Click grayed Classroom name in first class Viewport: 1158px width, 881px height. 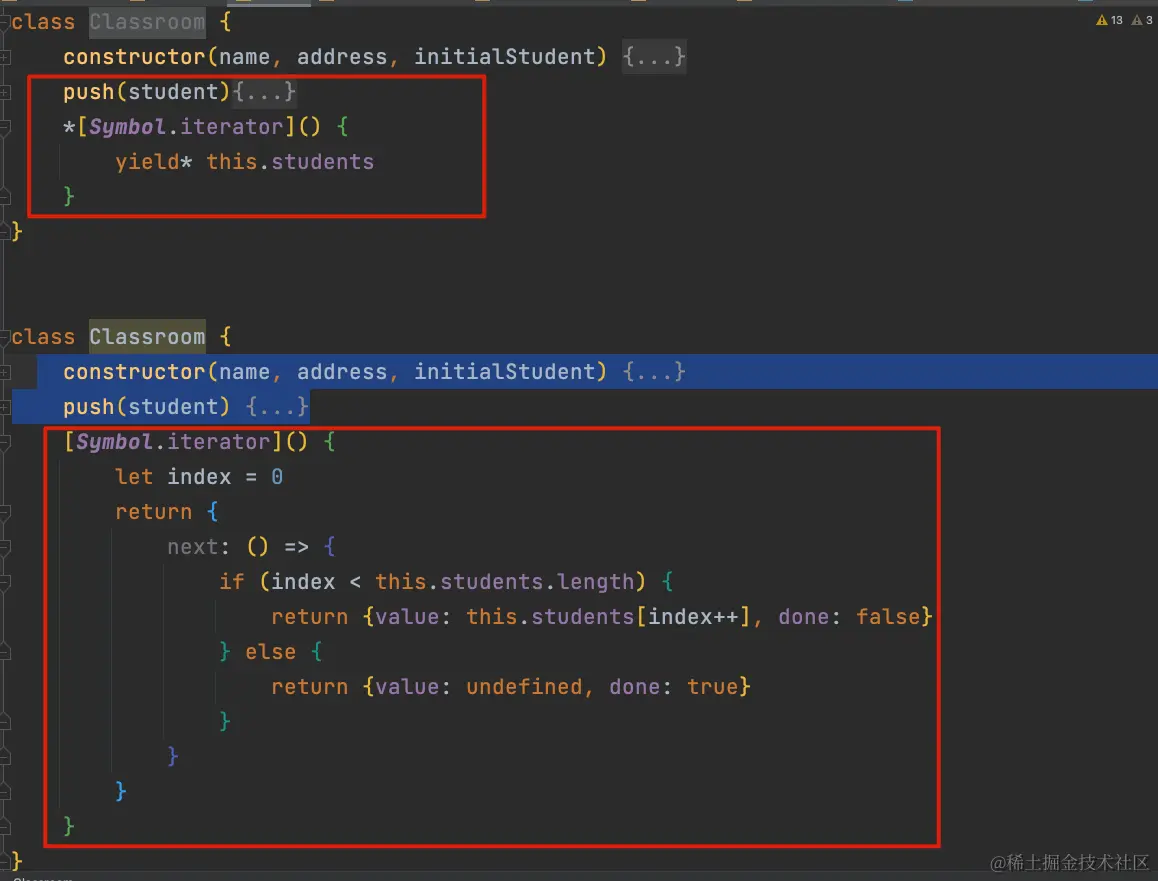click(x=148, y=22)
